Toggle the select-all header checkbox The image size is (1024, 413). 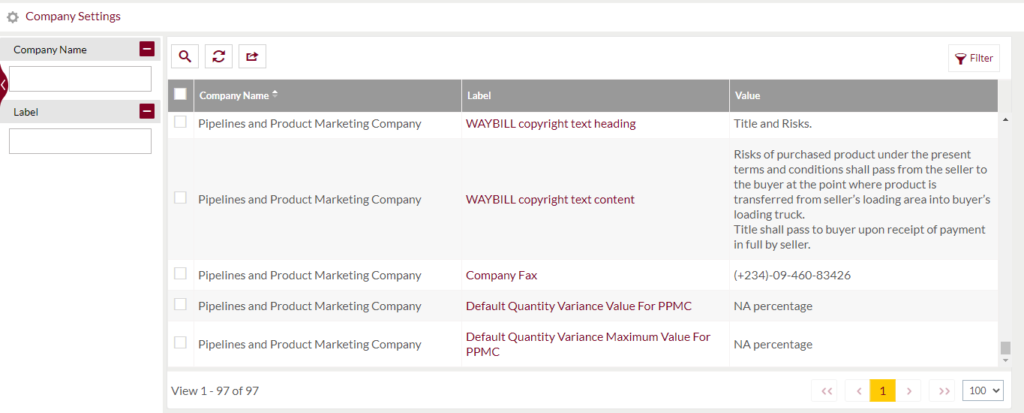click(x=180, y=94)
